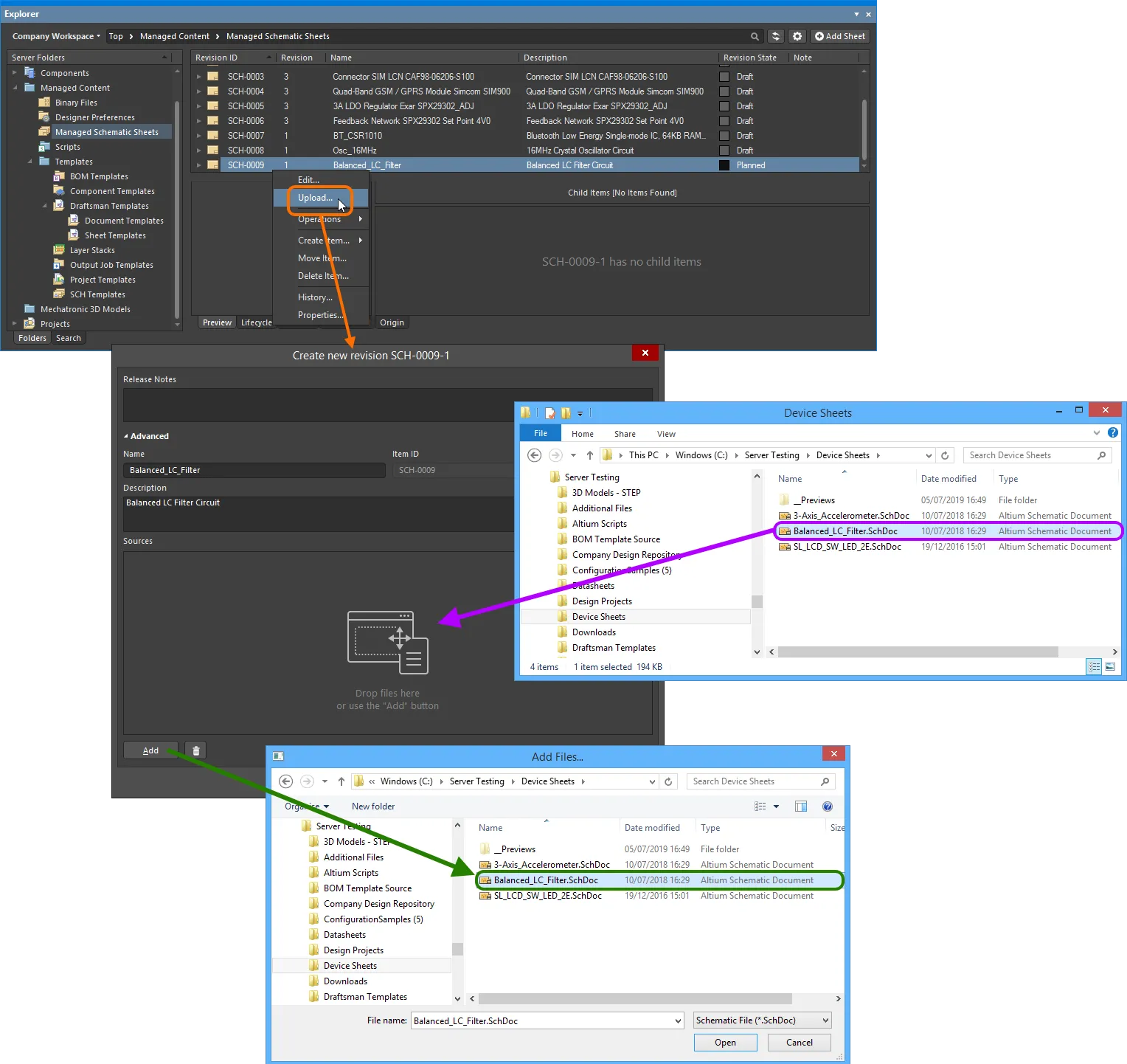Image resolution: width=1127 pixels, height=1064 pixels.
Task: Click Open in Add Files dialog
Action: [725, 1043]
